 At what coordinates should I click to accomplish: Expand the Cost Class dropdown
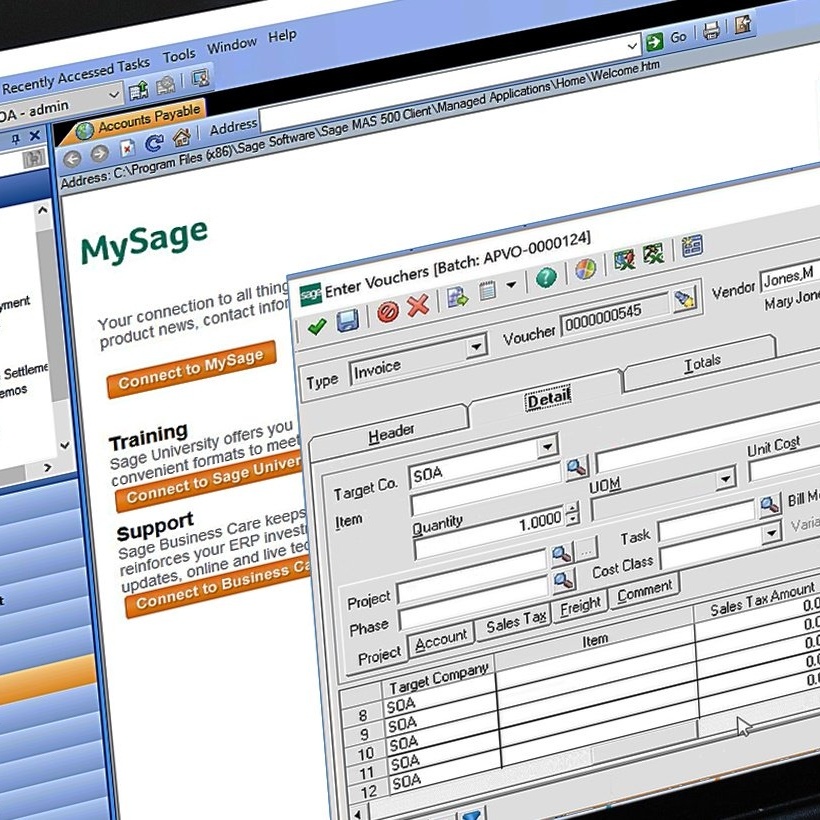pos(770,533)
